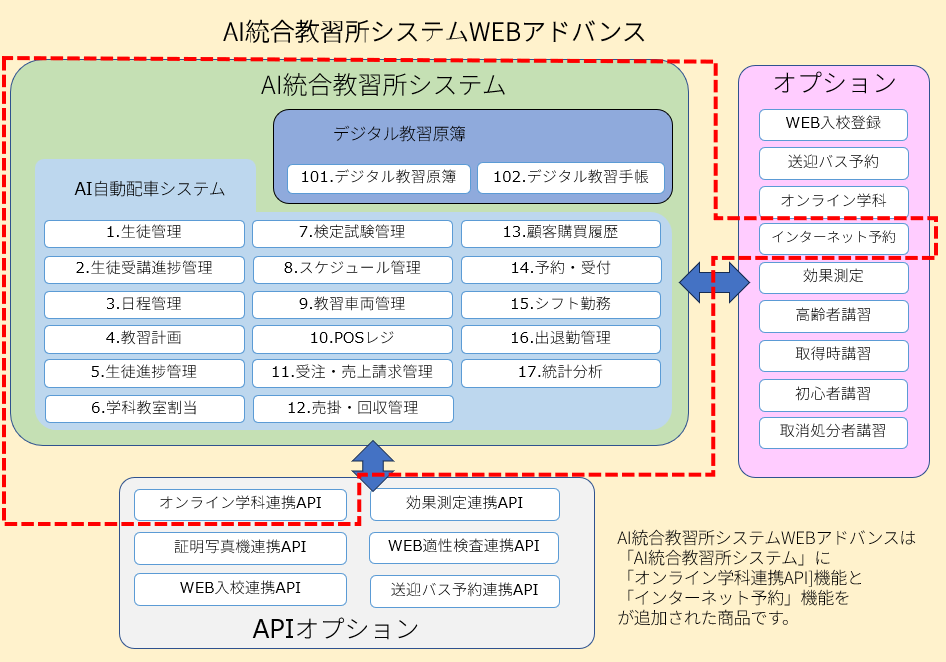Click the 101.デジタル教習原簿 box

[378, 177]
